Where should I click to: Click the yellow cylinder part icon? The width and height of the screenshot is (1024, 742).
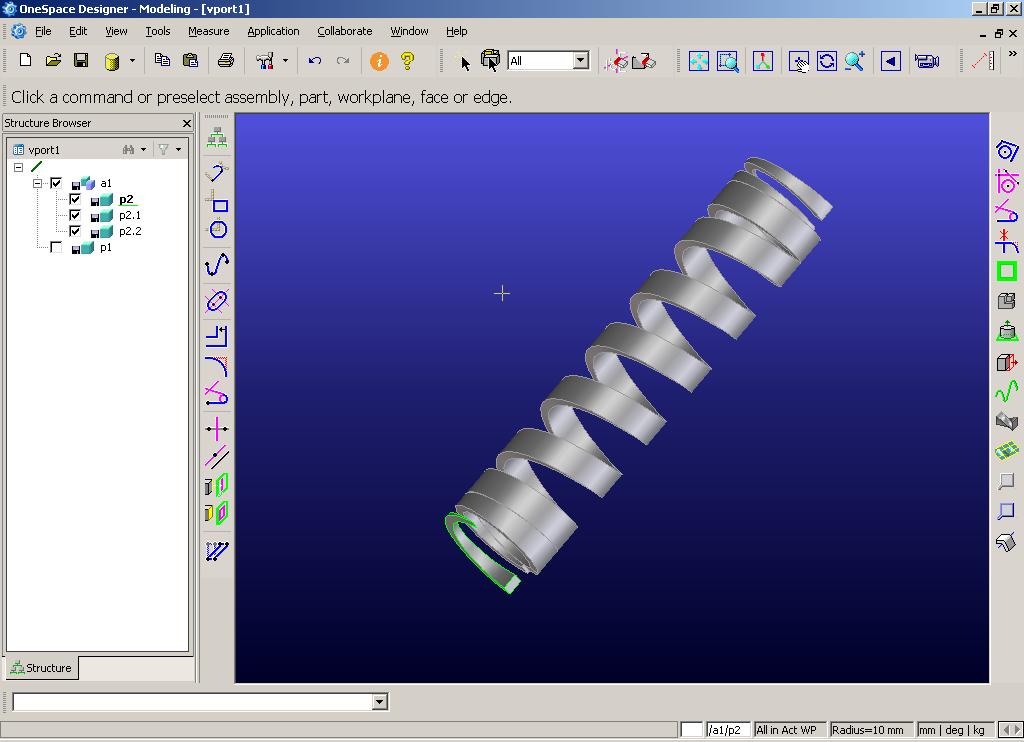coord(112,61)
